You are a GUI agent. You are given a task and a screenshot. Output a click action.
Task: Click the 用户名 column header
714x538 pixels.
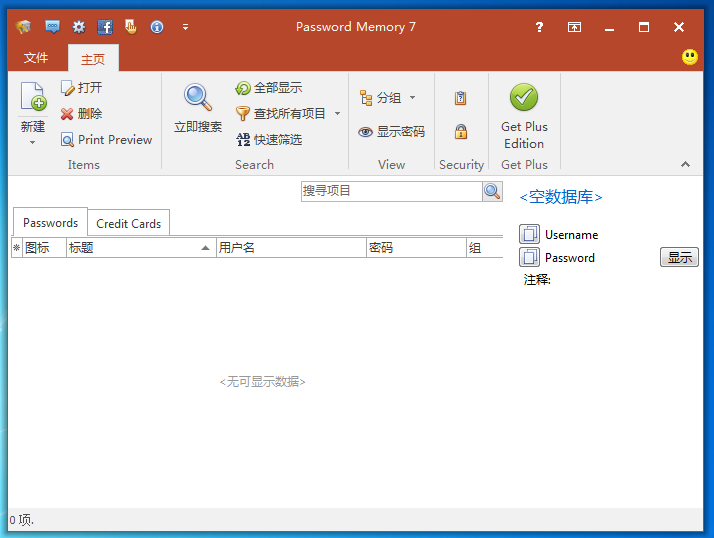[x=291, y=248]
